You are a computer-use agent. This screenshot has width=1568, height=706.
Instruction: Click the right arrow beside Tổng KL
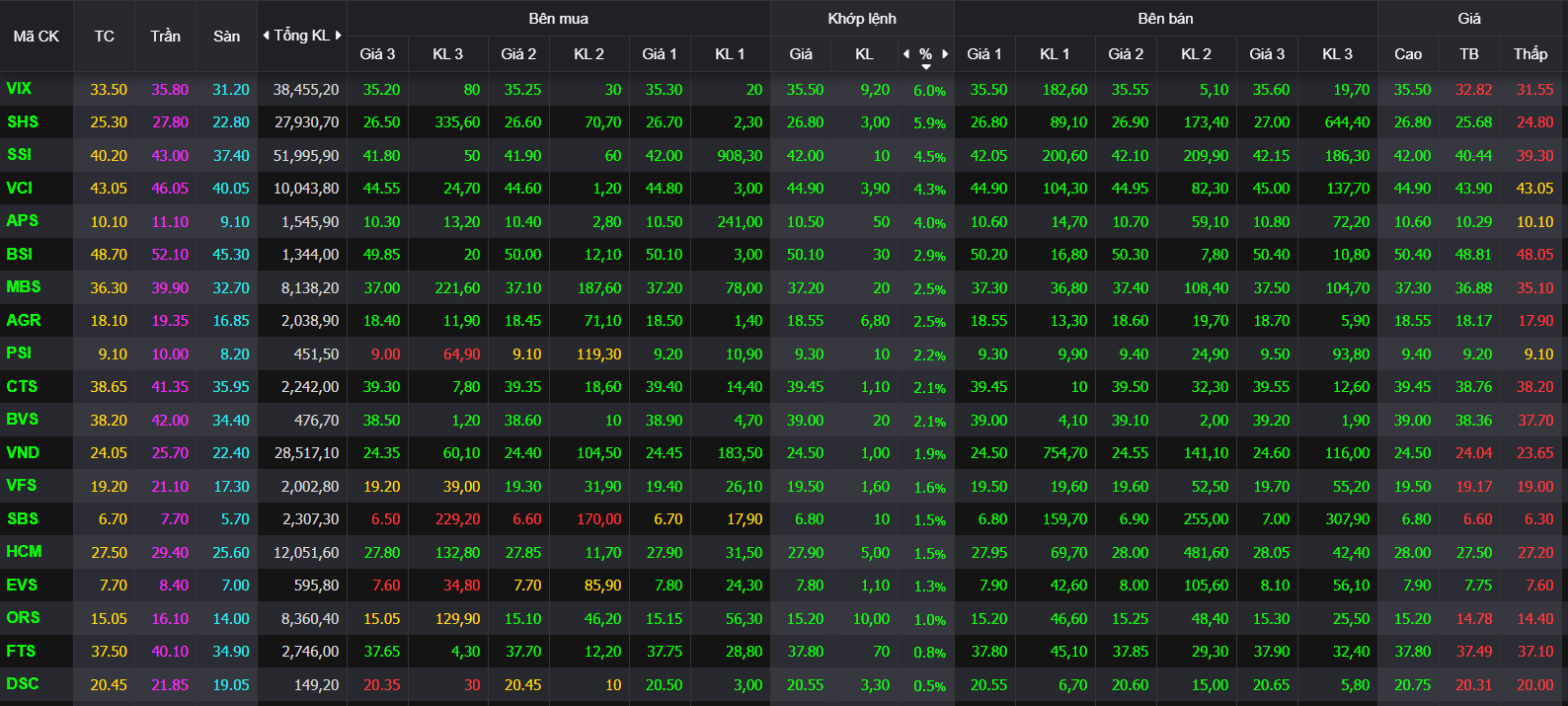pos(338,36)
